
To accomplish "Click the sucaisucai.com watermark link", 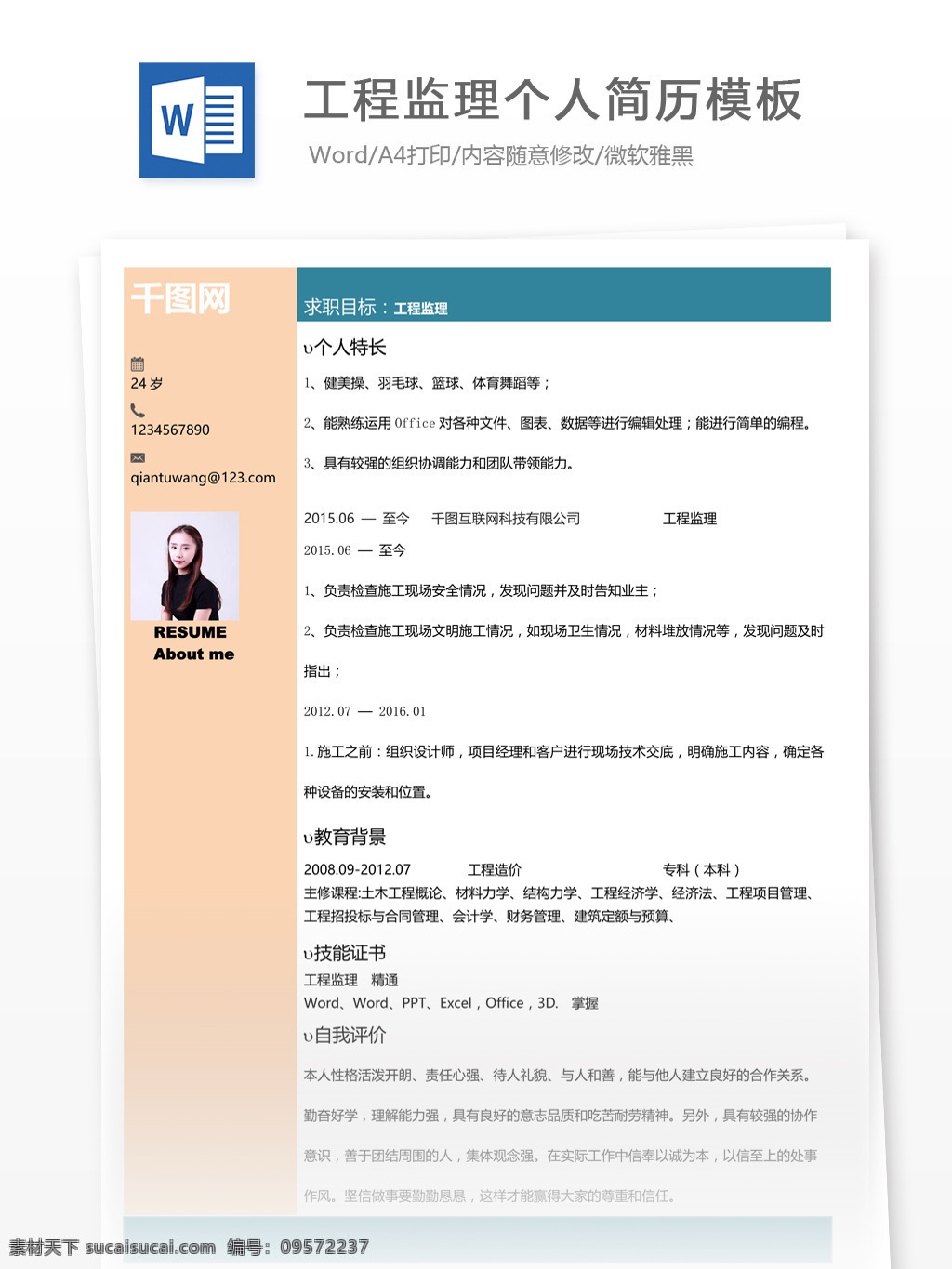I will coord(151,1248).
